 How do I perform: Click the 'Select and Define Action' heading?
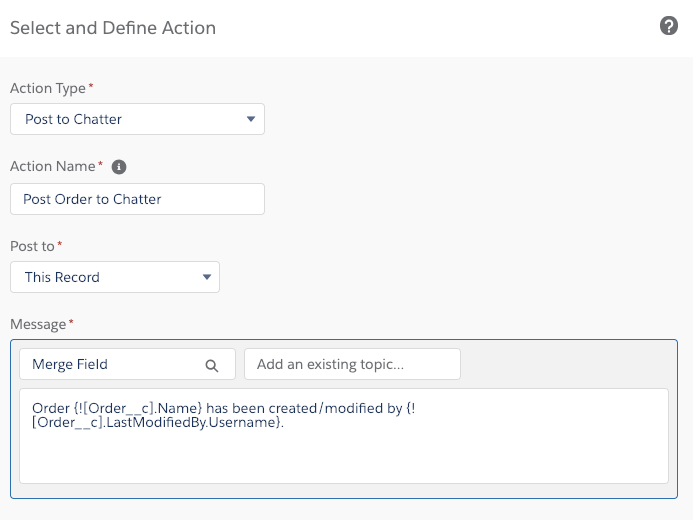112,27
